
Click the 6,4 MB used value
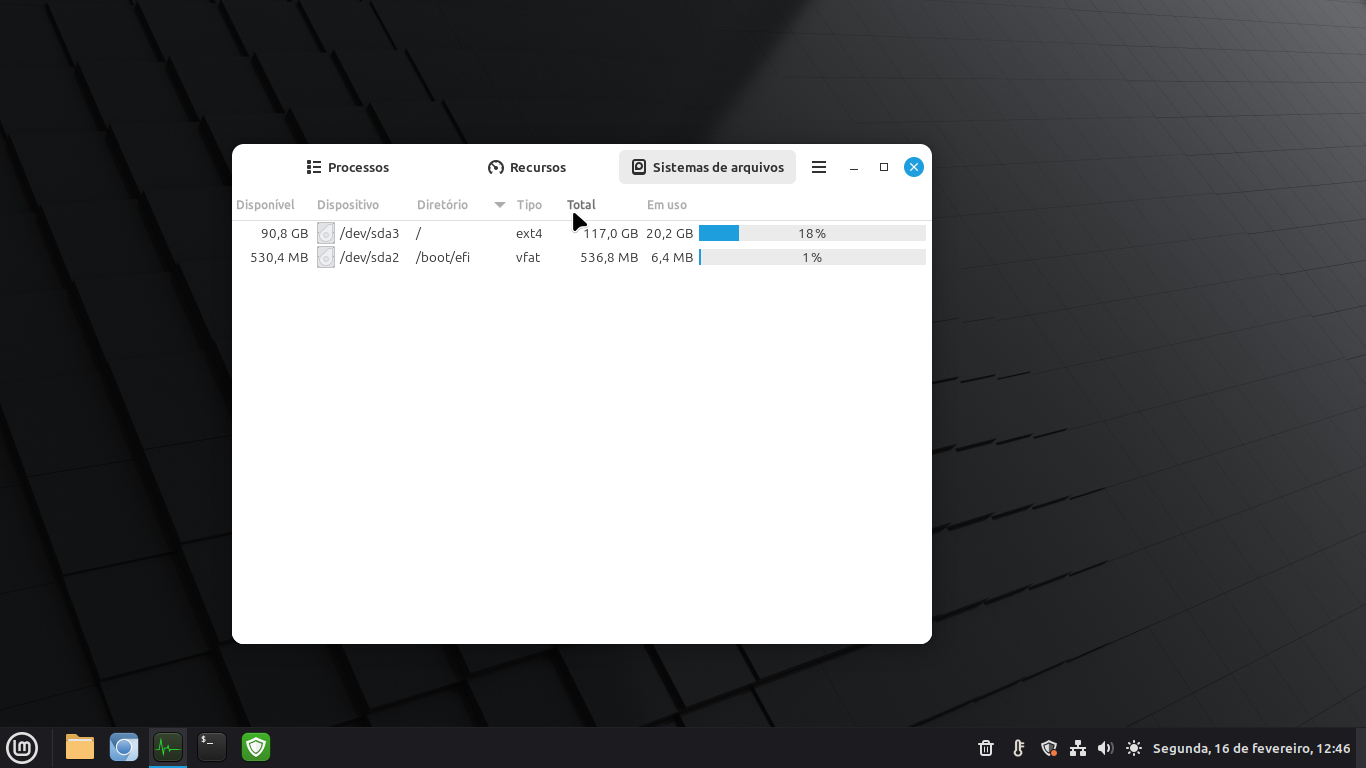click(672, 257)
